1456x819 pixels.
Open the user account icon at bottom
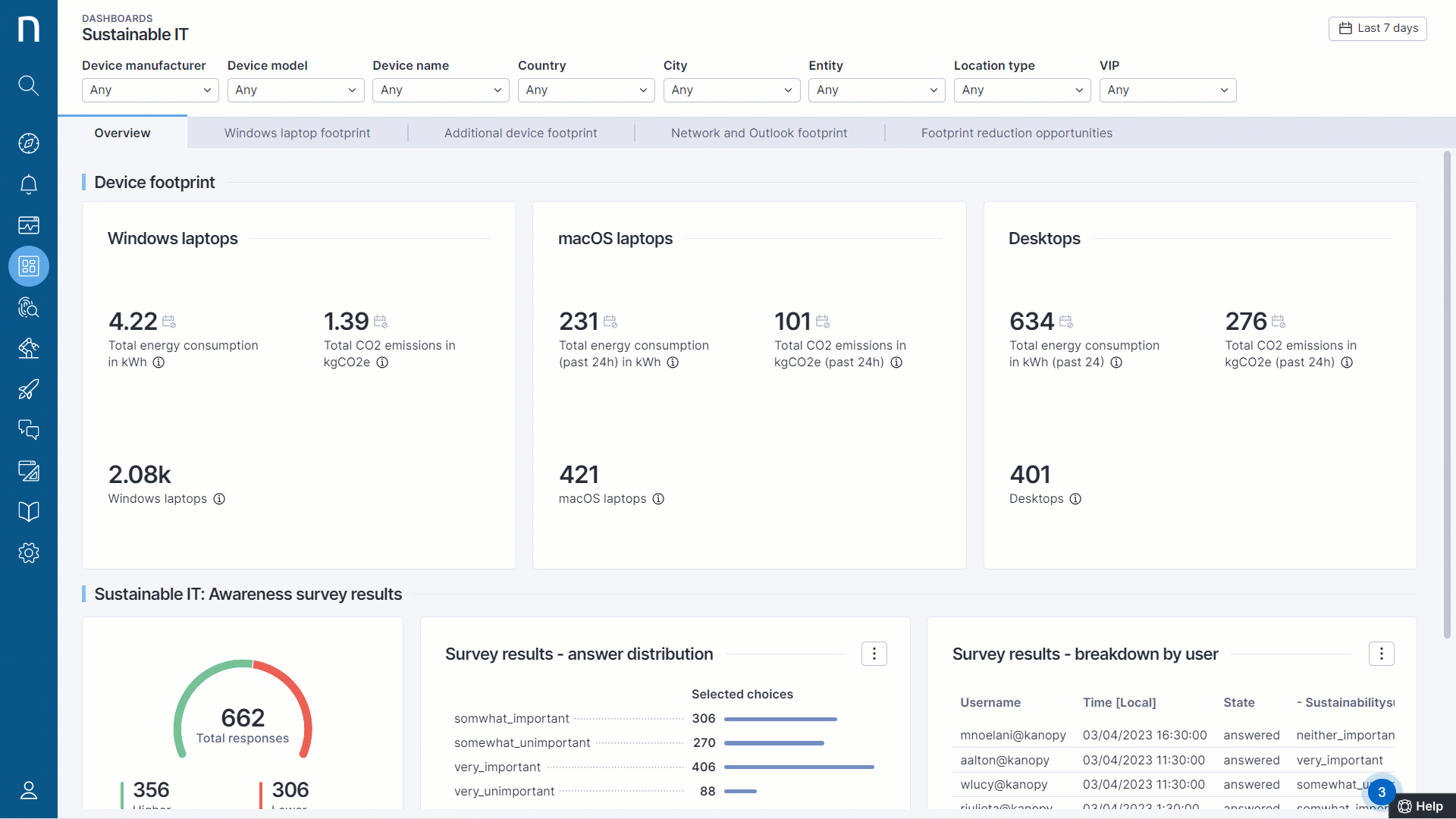point(29,791)
